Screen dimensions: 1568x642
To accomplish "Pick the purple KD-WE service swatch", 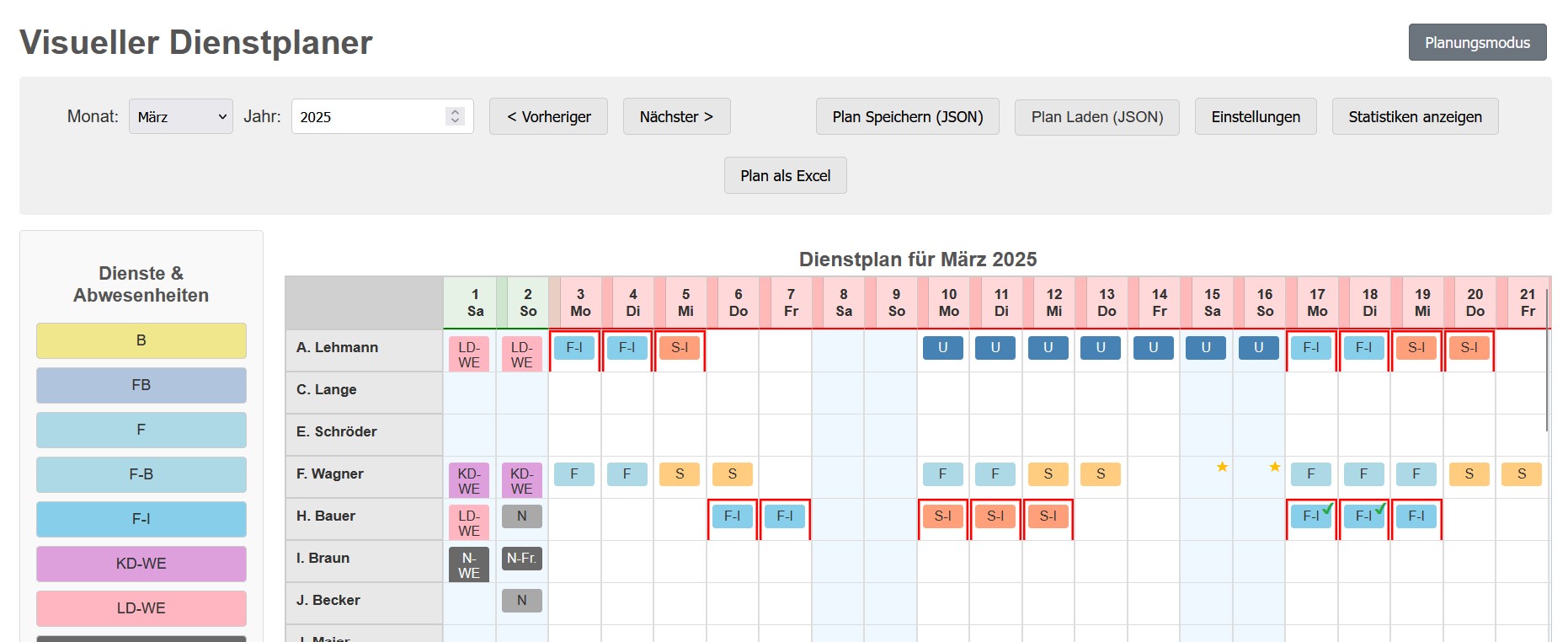I will point(141,564).
